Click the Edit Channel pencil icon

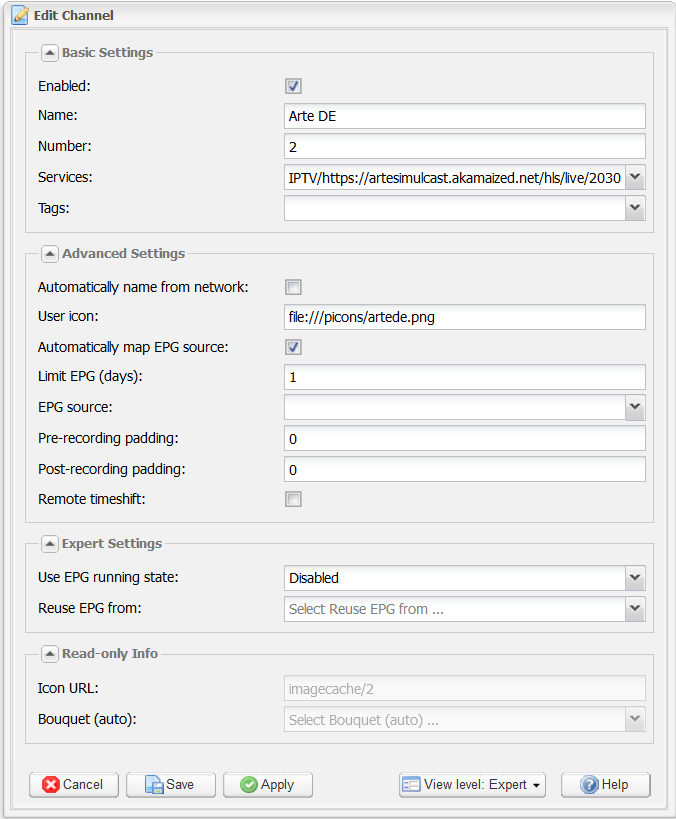[x=20, y=15]
